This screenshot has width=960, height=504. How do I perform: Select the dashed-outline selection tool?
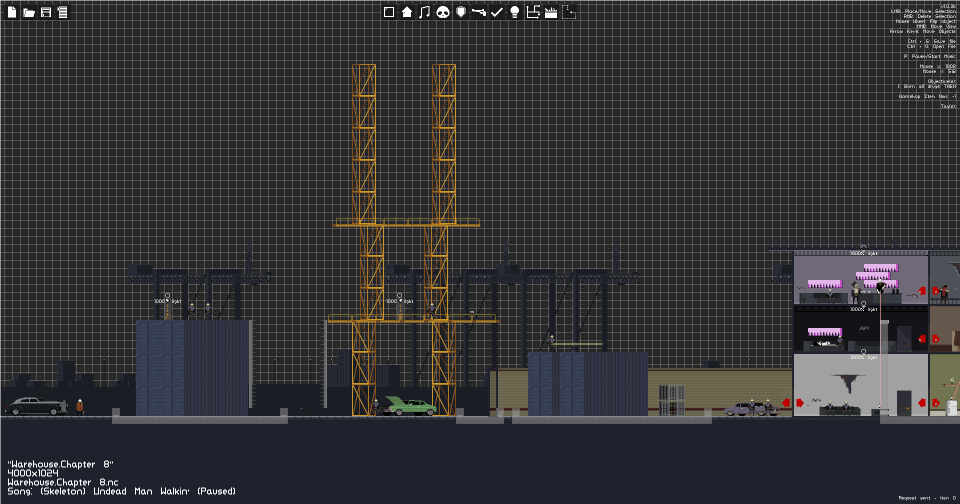(x=569, y=12)
